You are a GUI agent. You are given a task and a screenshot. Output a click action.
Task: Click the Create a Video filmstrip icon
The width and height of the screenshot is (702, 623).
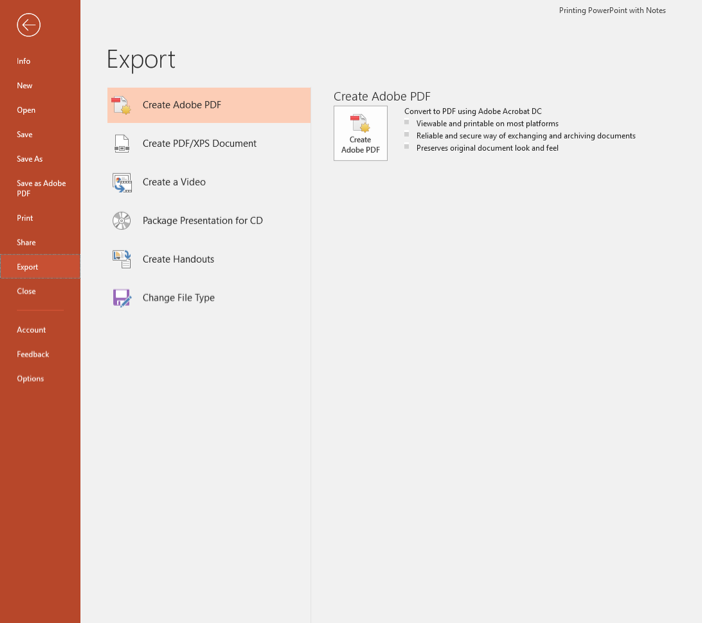point(122,183)
